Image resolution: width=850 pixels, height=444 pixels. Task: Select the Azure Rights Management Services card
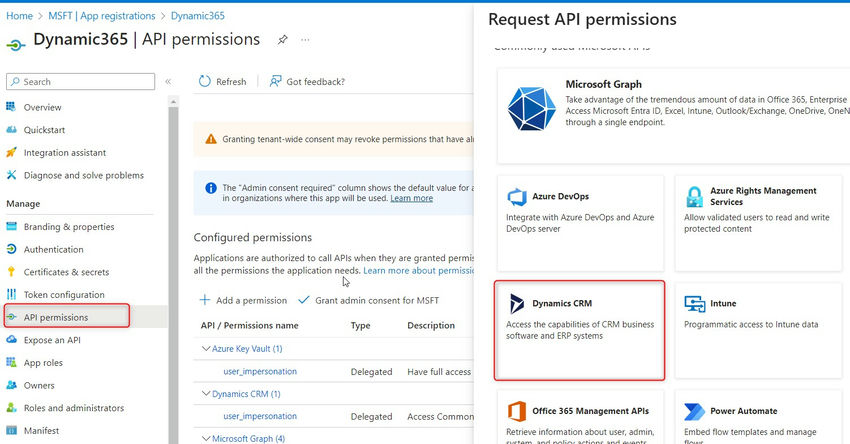coord(758,223)
